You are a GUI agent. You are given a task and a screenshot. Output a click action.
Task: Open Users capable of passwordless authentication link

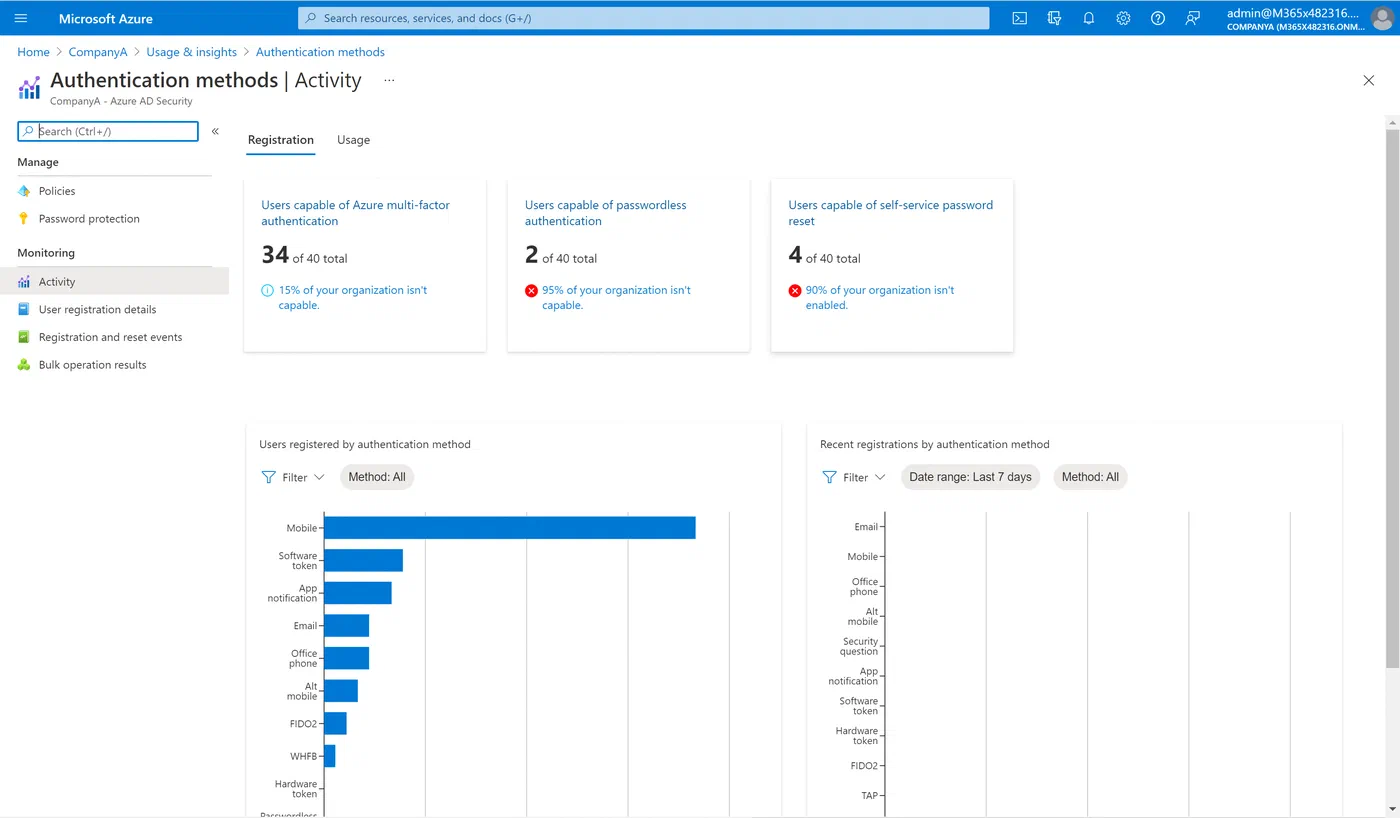coord(606,213)
